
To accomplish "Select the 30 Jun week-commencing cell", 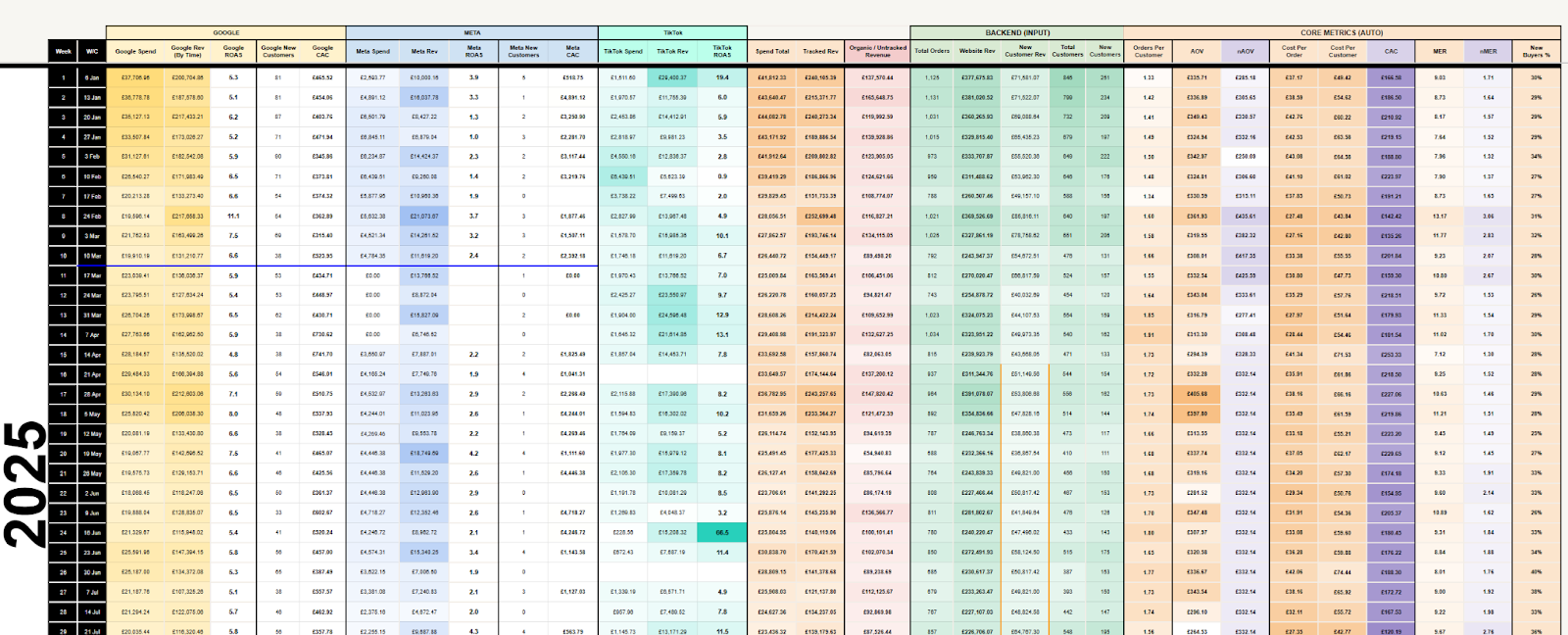I will click(x=92, y=572).
